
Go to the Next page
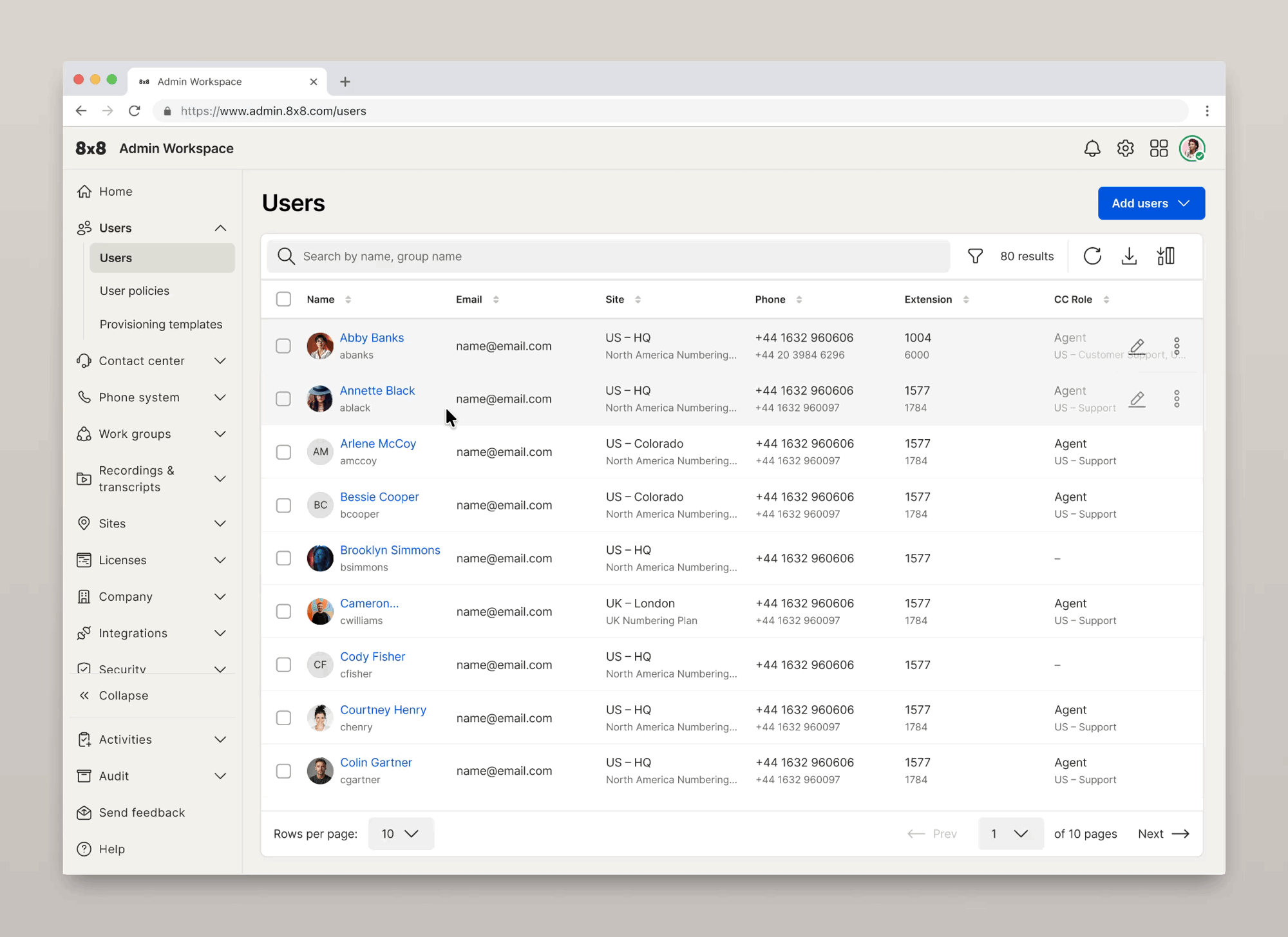pos(1163,834)
